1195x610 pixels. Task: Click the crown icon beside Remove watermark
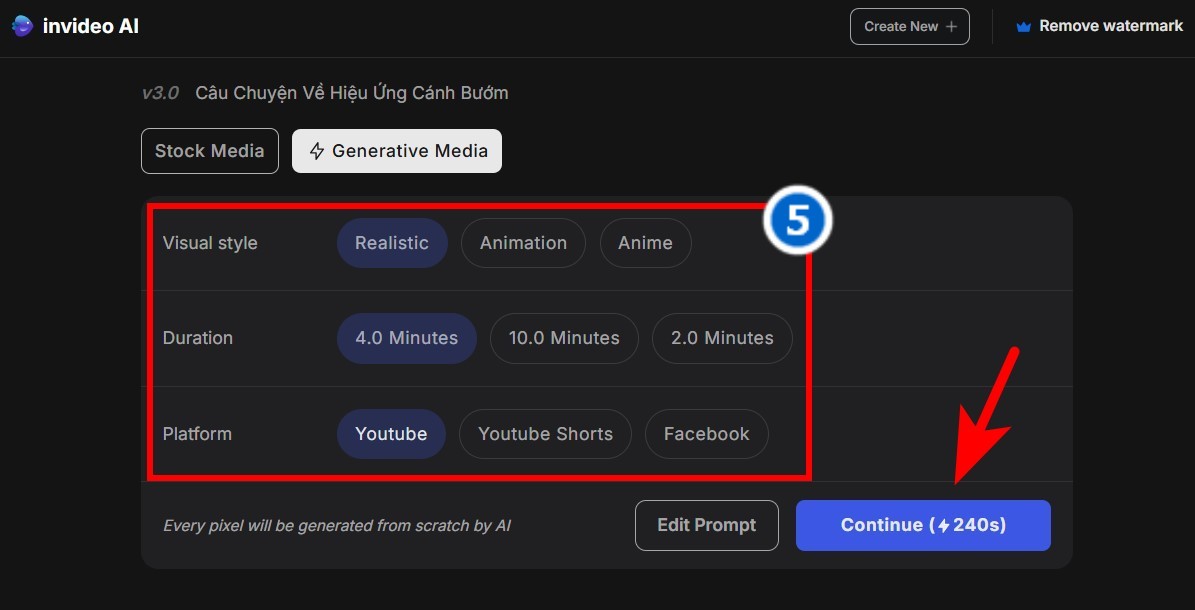click(1024, 27)
